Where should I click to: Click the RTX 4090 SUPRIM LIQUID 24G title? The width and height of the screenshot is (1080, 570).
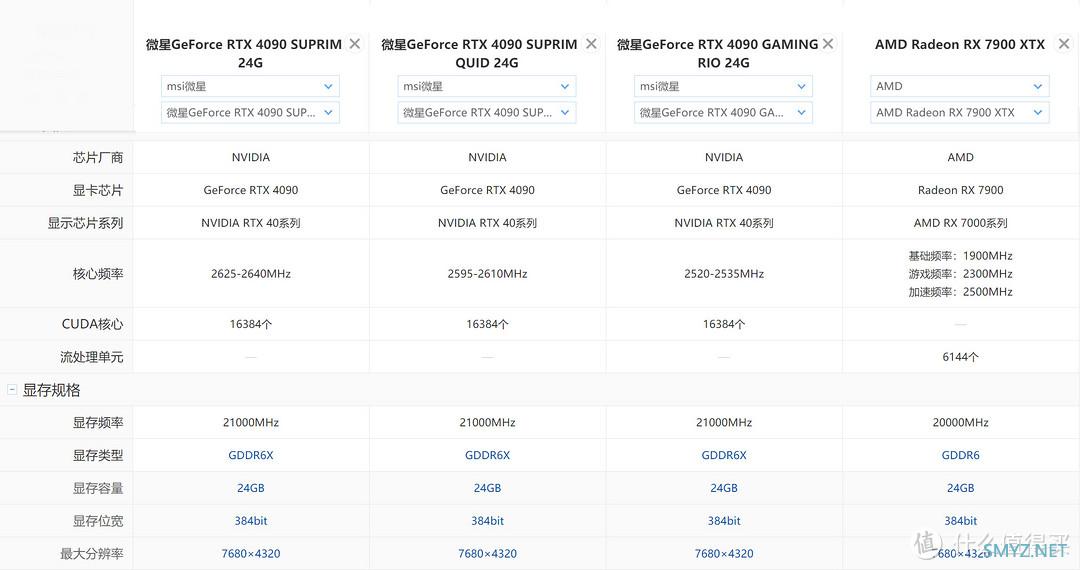[479, 54]
